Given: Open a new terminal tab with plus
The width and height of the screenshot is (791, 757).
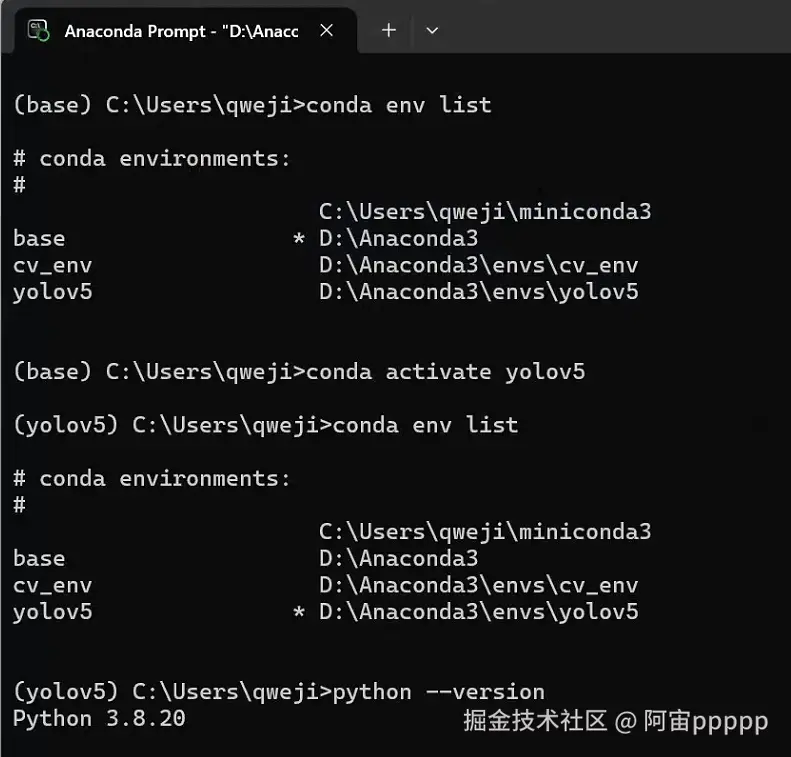Looking at the screenshot, I should coord(388,30).
